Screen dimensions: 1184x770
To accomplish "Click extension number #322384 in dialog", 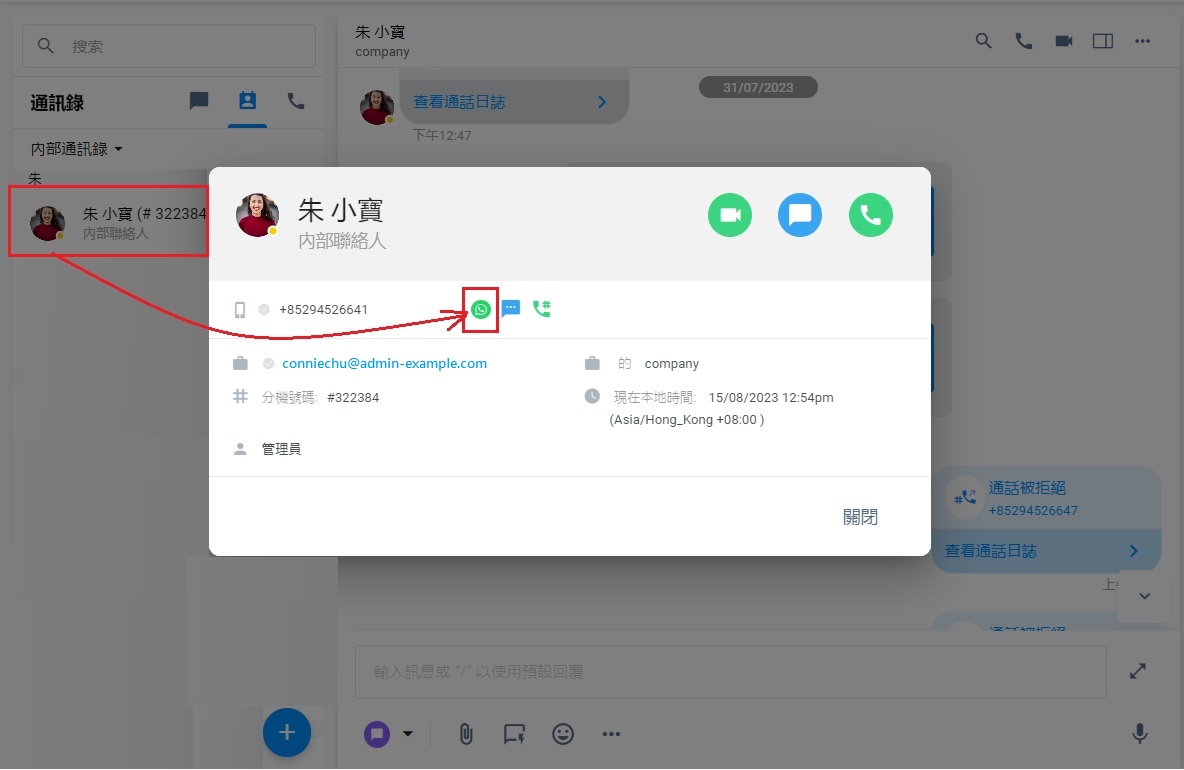I will tap(353, 398).
